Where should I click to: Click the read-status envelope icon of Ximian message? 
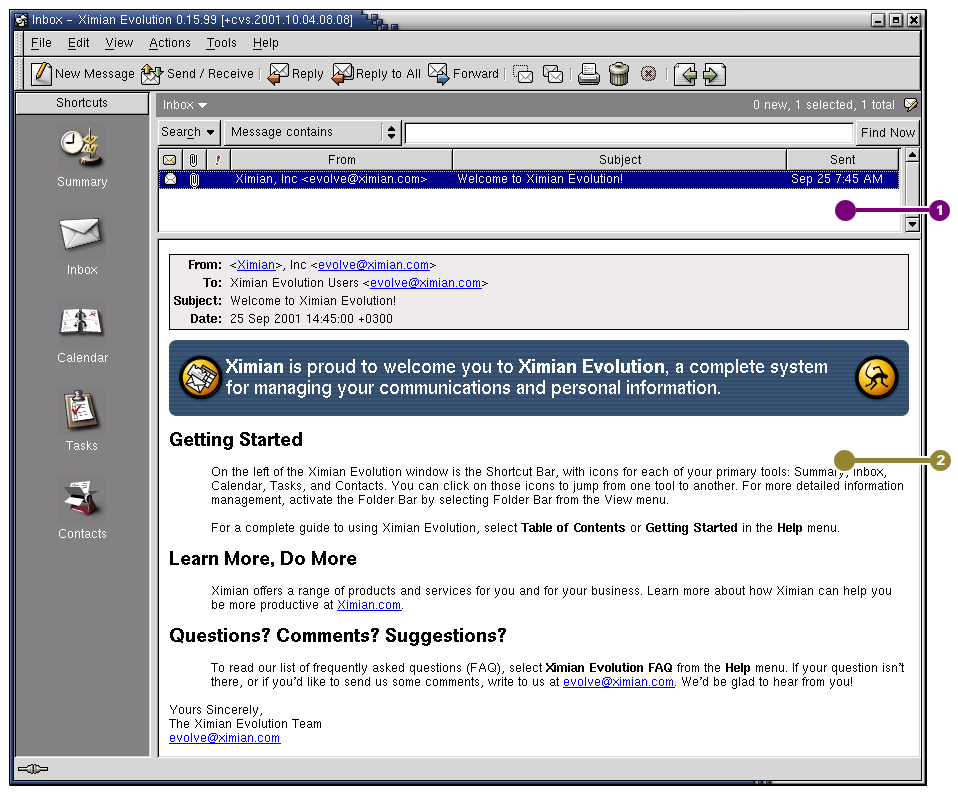click(x=170, y=179)
